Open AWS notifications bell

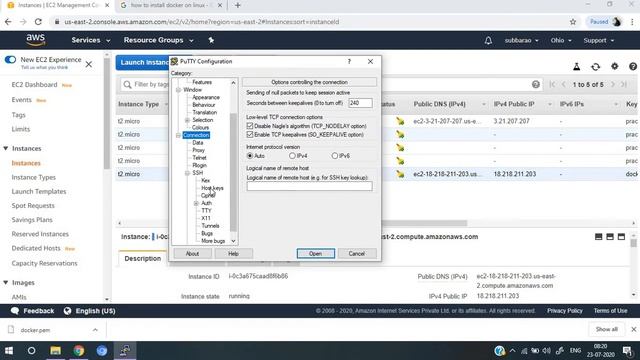[x=488, y=40]
